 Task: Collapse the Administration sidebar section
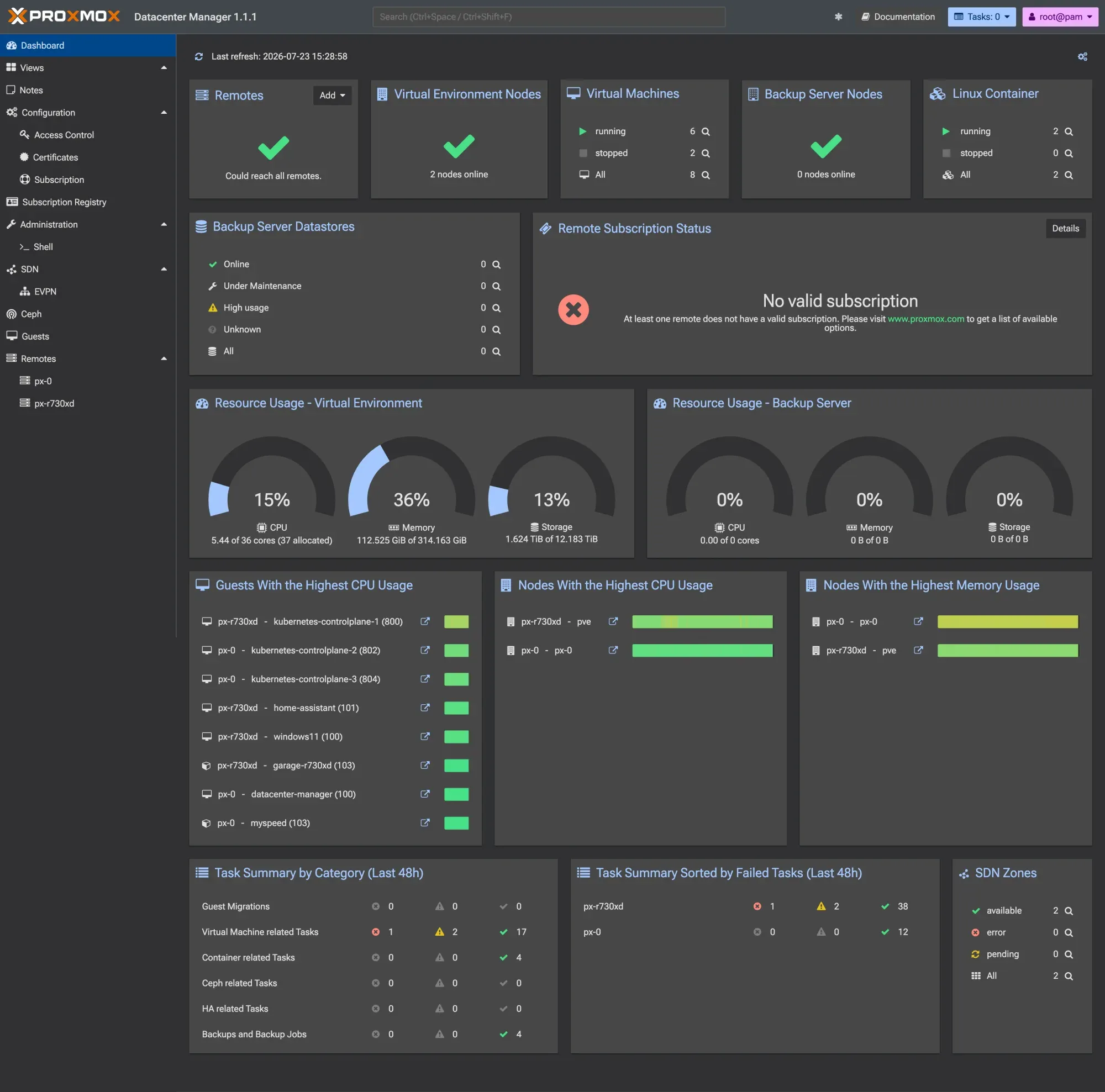click(164, 225)
